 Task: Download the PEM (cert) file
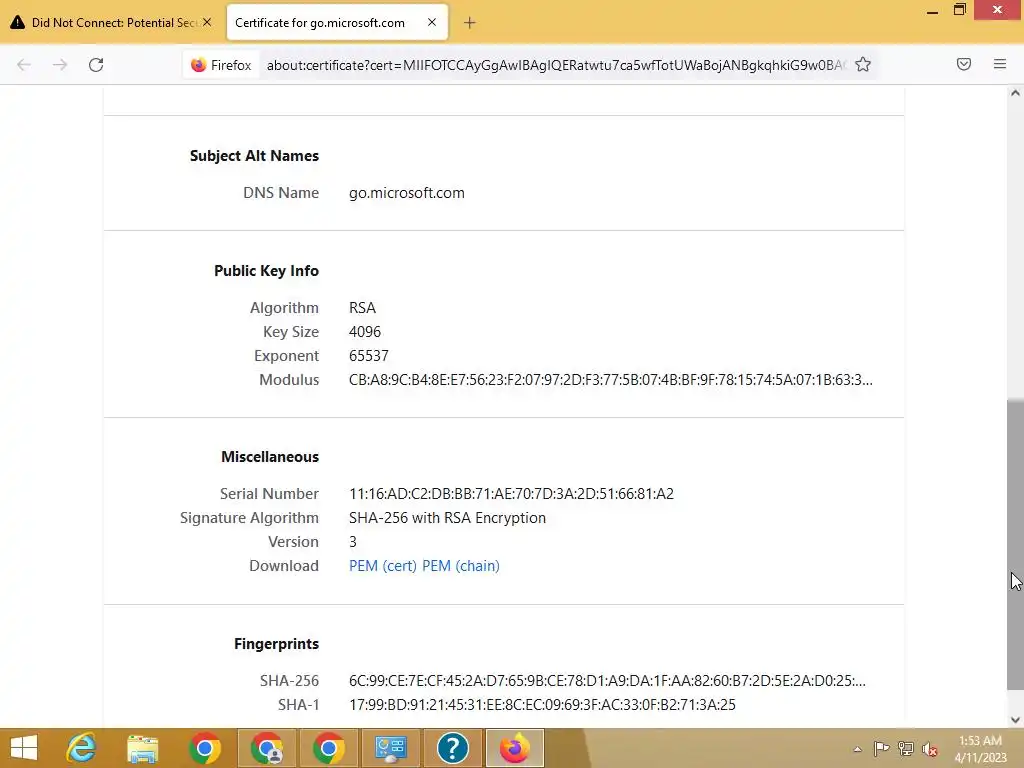(x=383, y=566)
